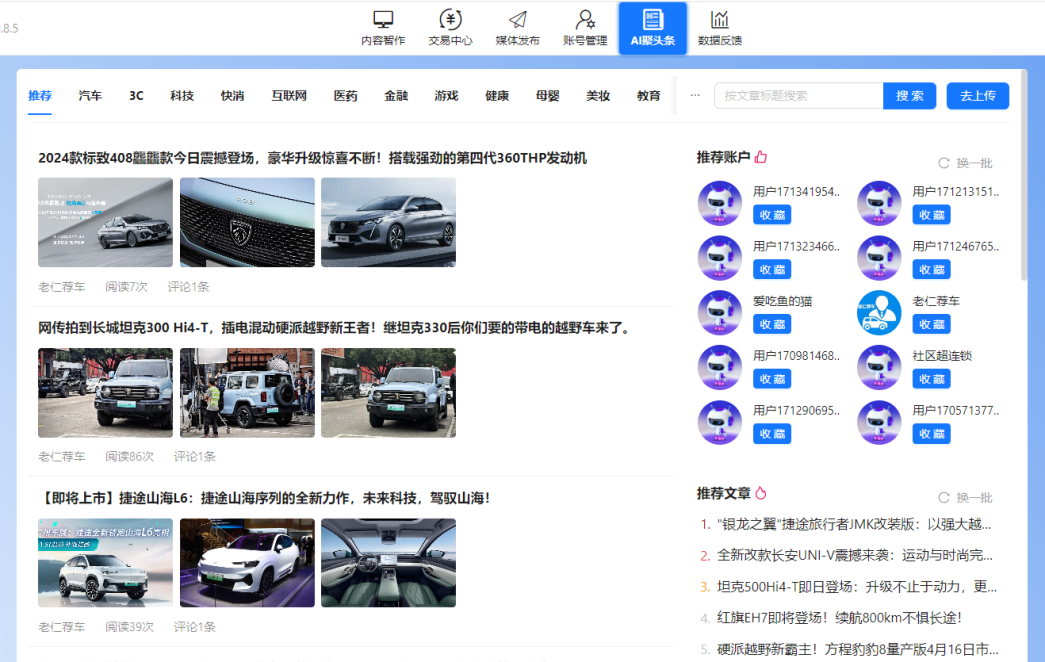
Task: Open the 老仁荐车 account avatar
Action: pos(879,313)
